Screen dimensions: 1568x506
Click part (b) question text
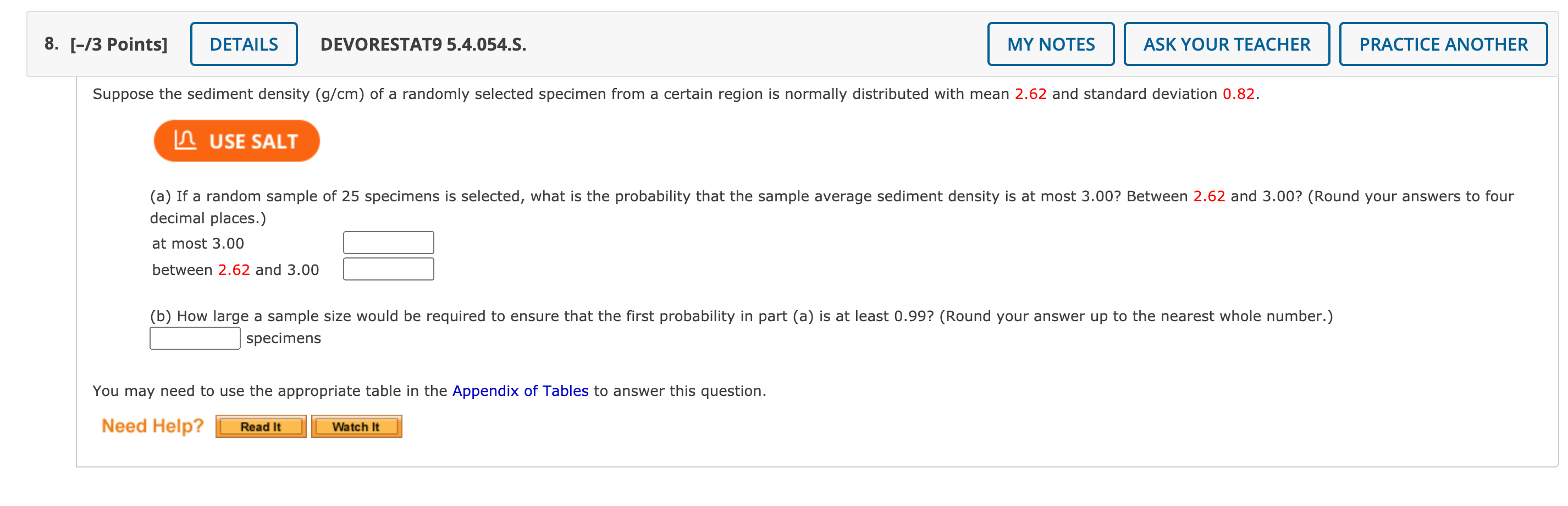pyautogui.click(x=741, y=316)
